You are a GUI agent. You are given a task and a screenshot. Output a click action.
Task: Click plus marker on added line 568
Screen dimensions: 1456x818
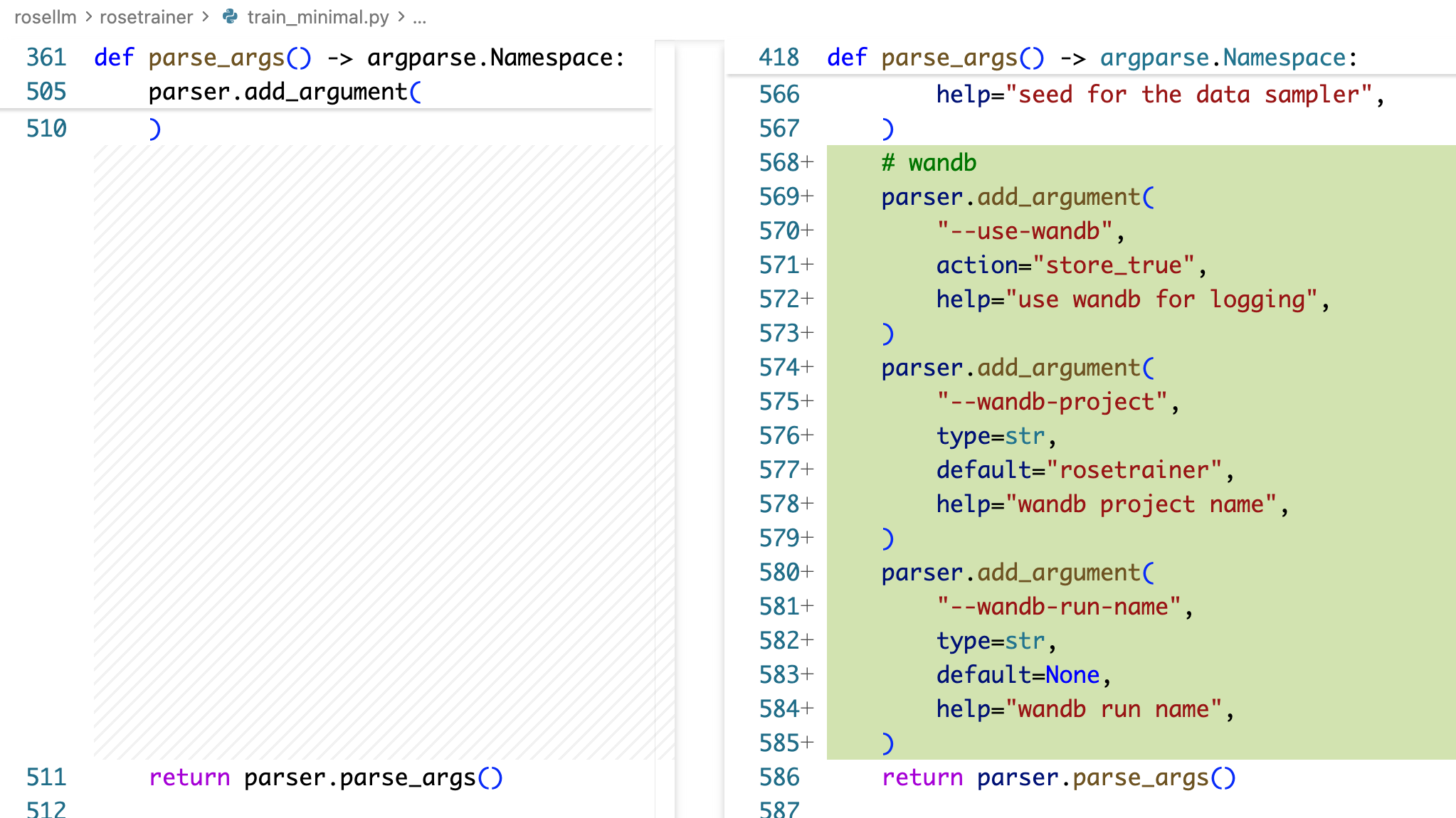coord(808,163)
